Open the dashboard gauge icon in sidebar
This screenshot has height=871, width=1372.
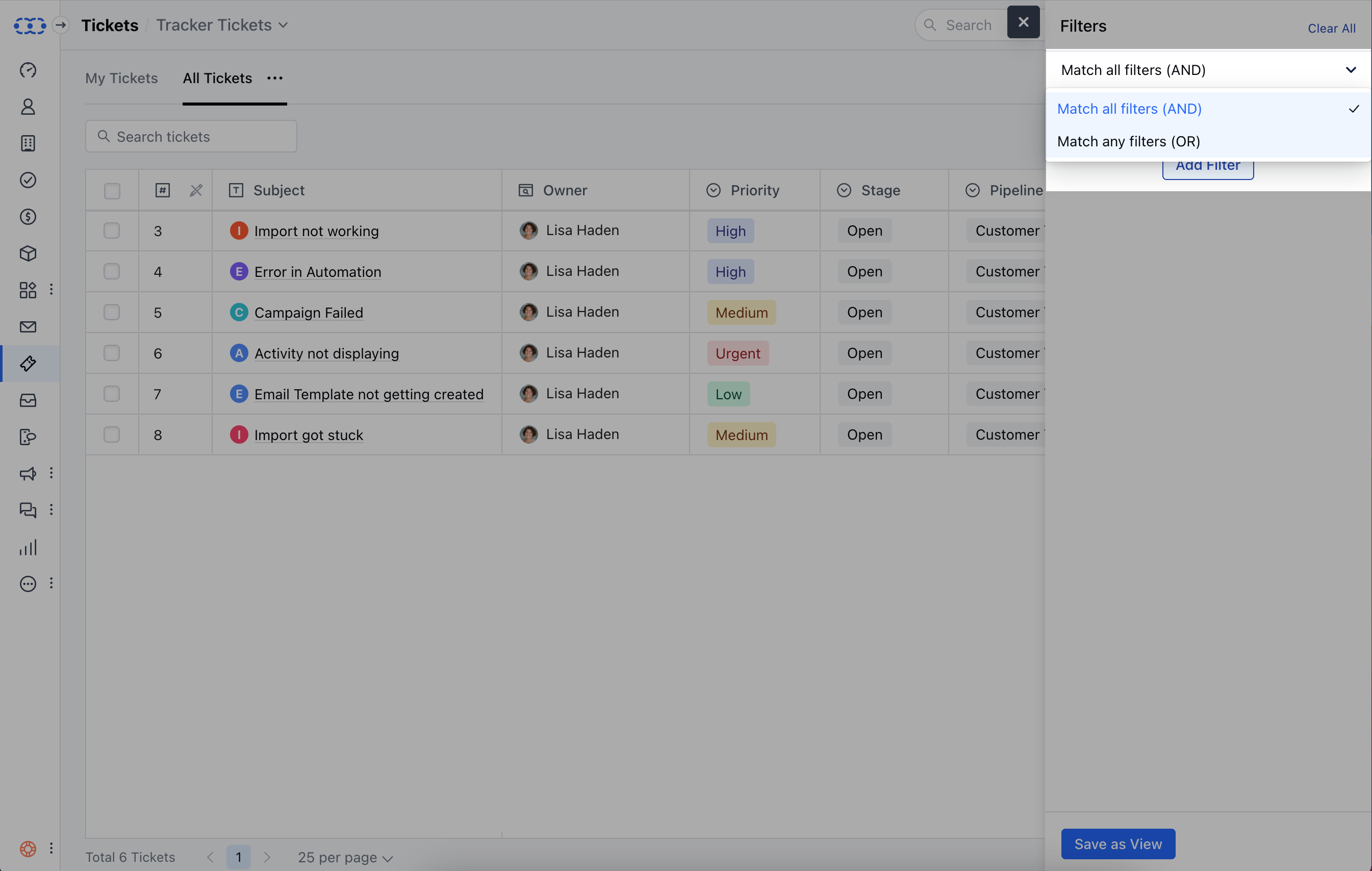click(28, 70)
